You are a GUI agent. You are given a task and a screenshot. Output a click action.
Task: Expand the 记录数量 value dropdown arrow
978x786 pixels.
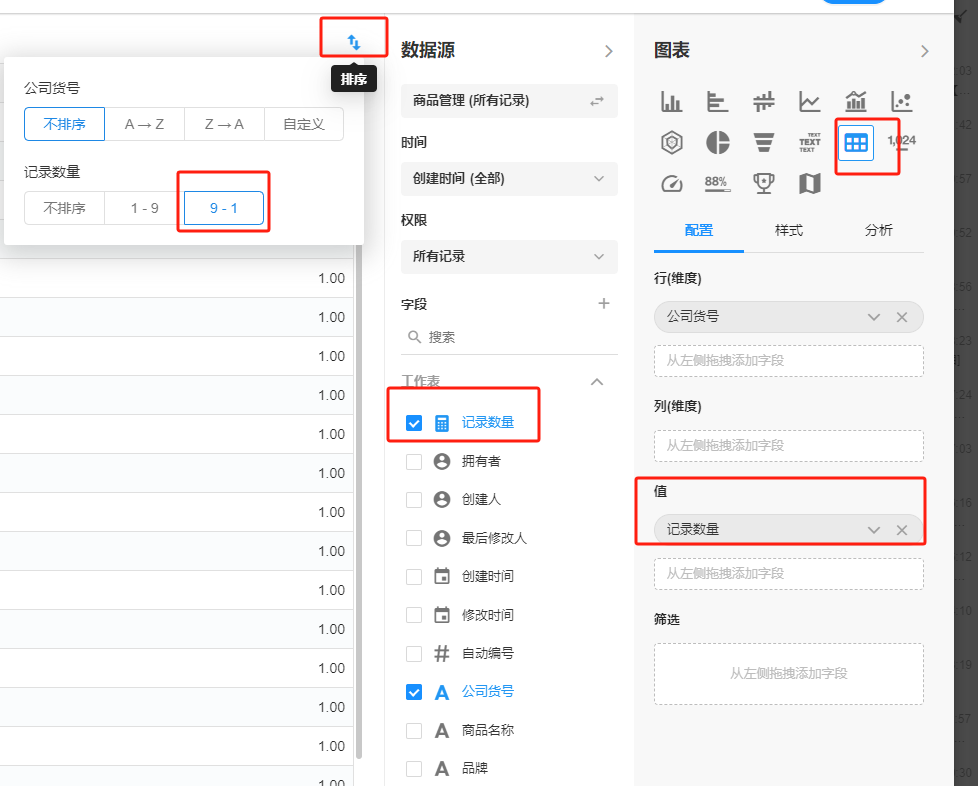[874, 530]
